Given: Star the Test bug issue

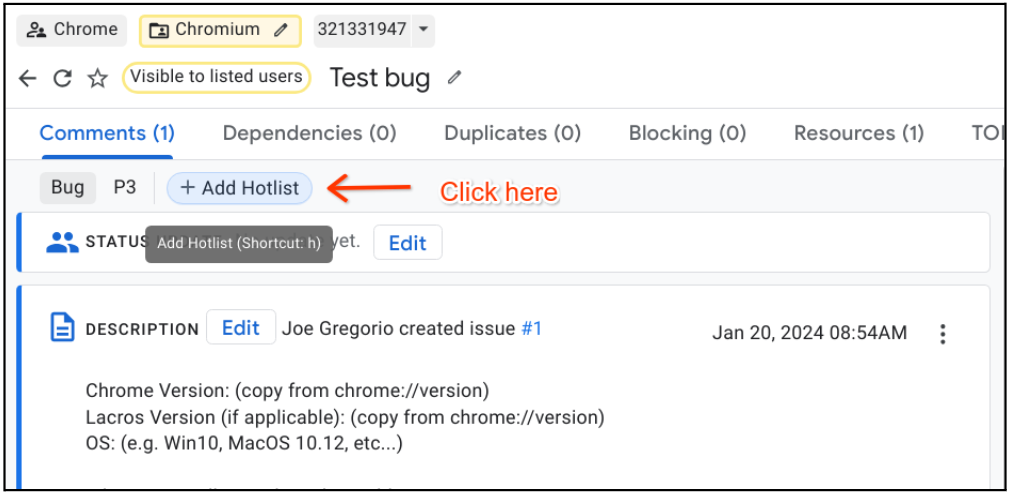Looking at the screenshot, I should (x=97, y=78).
